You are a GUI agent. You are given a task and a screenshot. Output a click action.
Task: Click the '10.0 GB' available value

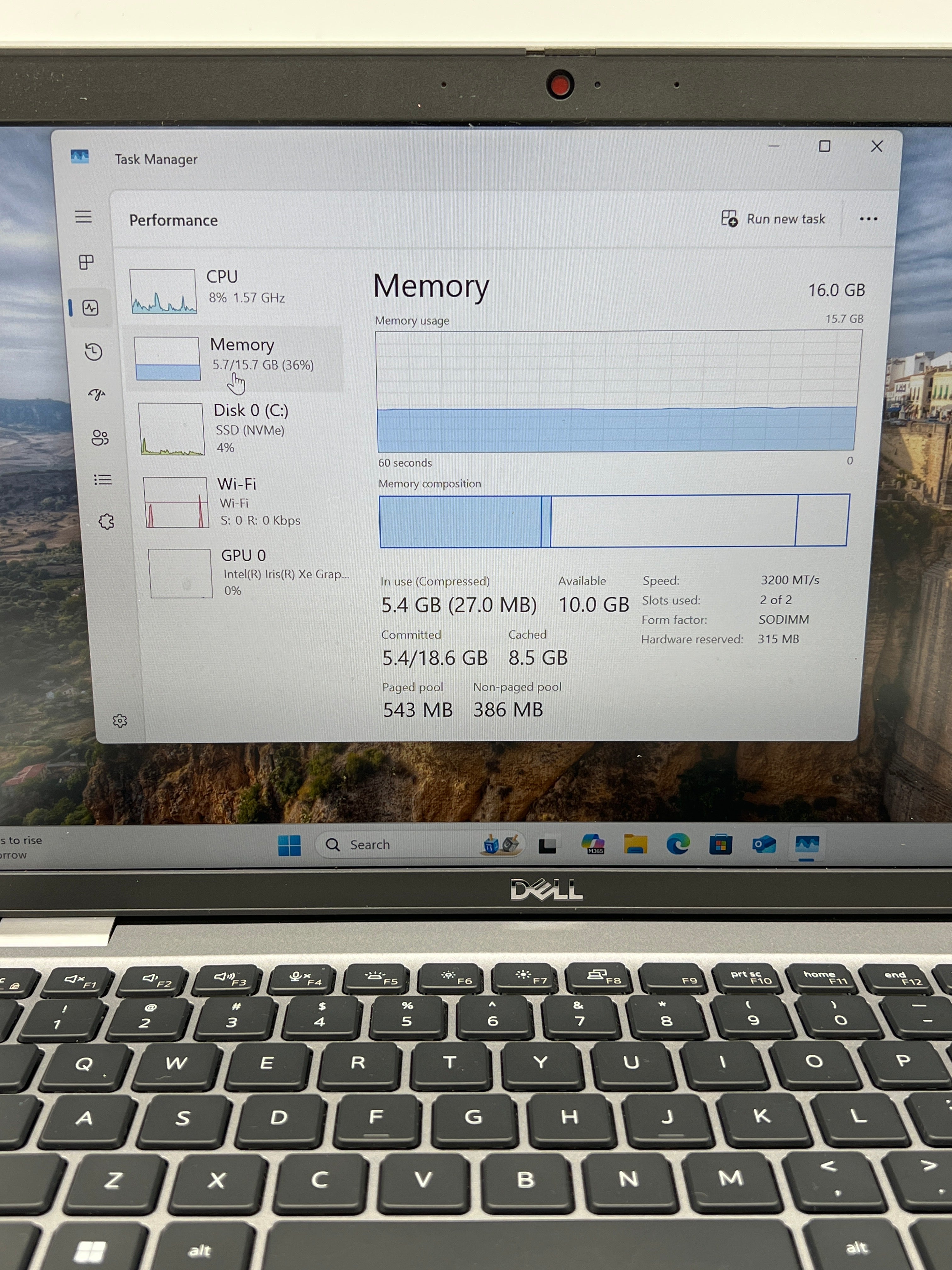[593, 604]
